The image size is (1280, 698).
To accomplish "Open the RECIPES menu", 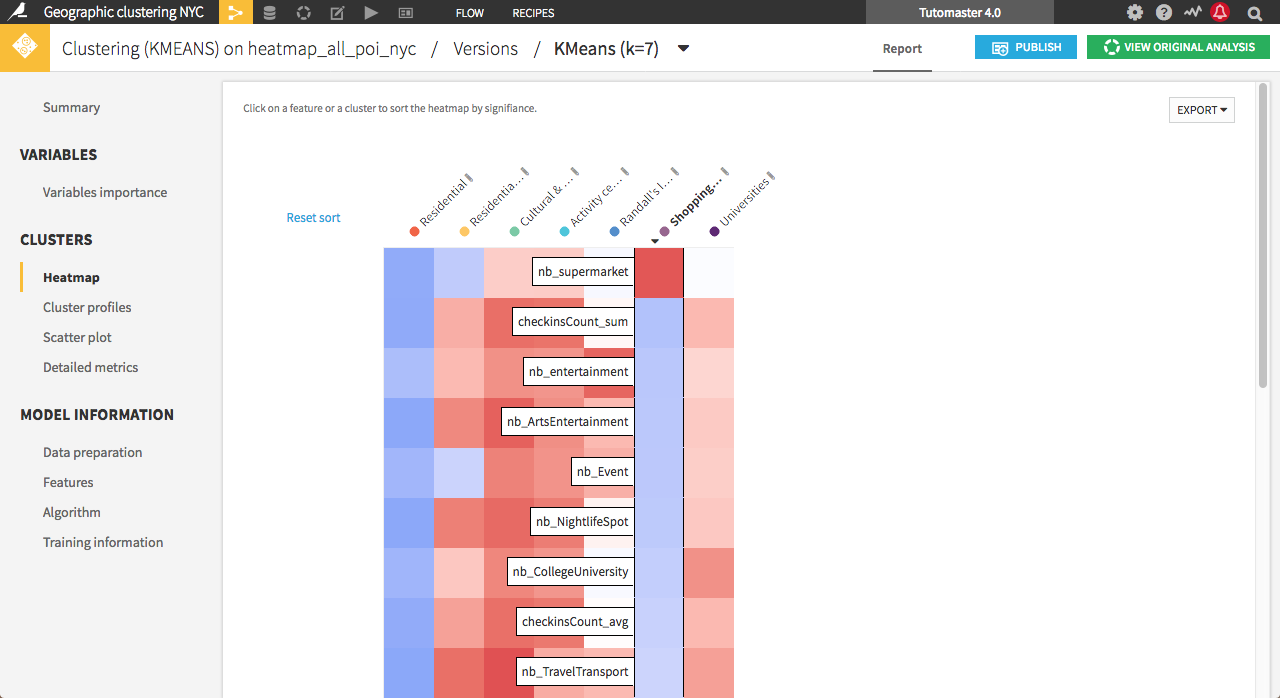I will pos(533,13).
